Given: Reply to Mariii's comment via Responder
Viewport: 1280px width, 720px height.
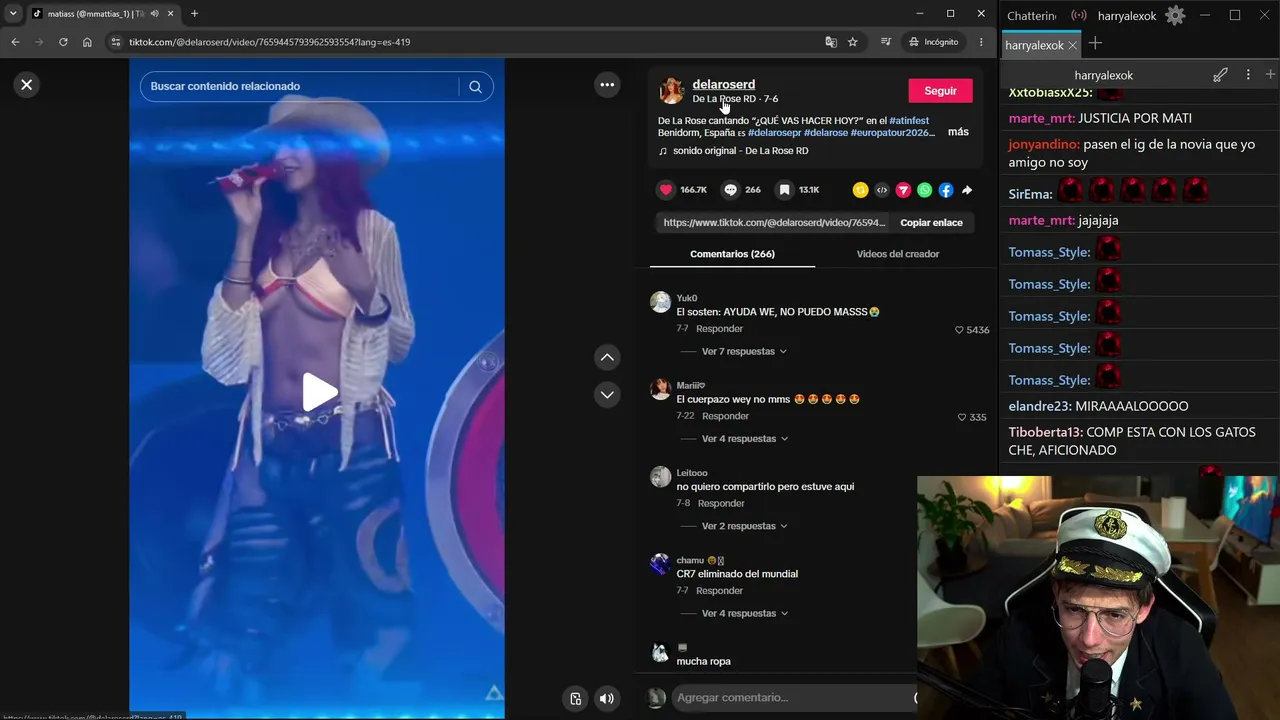Looking at the screenshot, I should (x=725, y=416).
